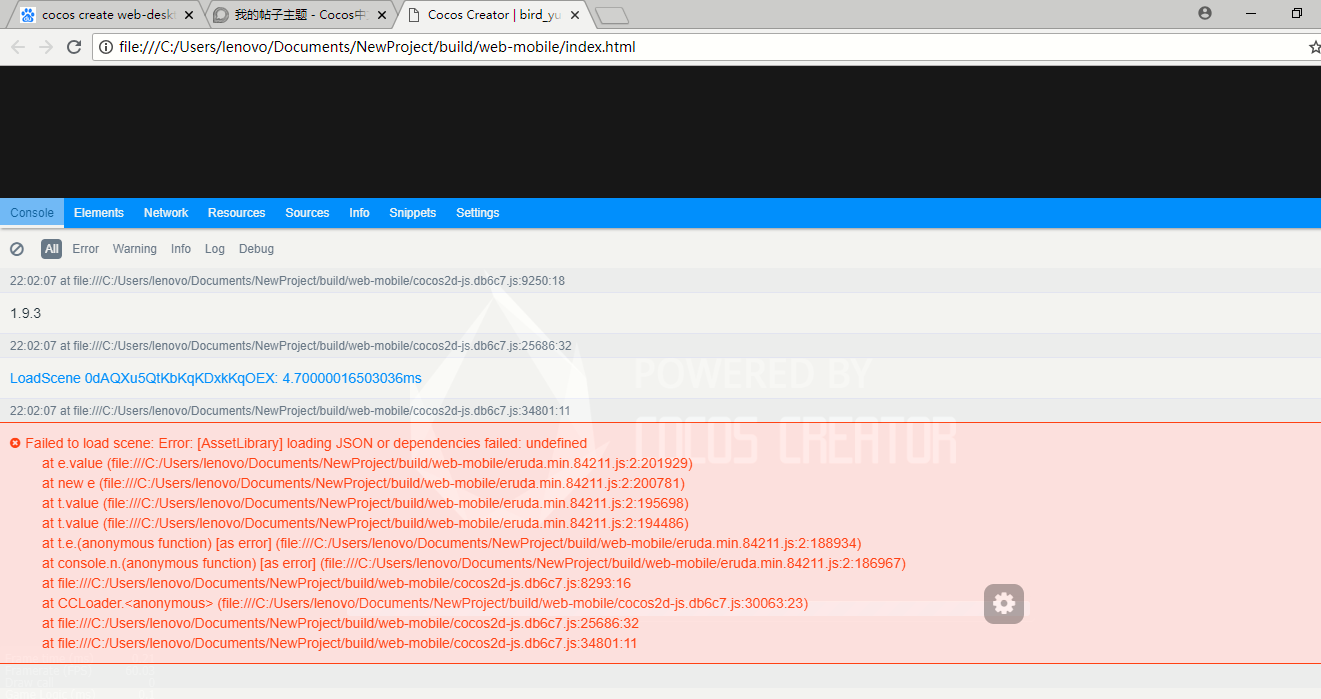Screen dimensions: 1321x699
Task: Filter console by Debug
Action: click(256, 249)
